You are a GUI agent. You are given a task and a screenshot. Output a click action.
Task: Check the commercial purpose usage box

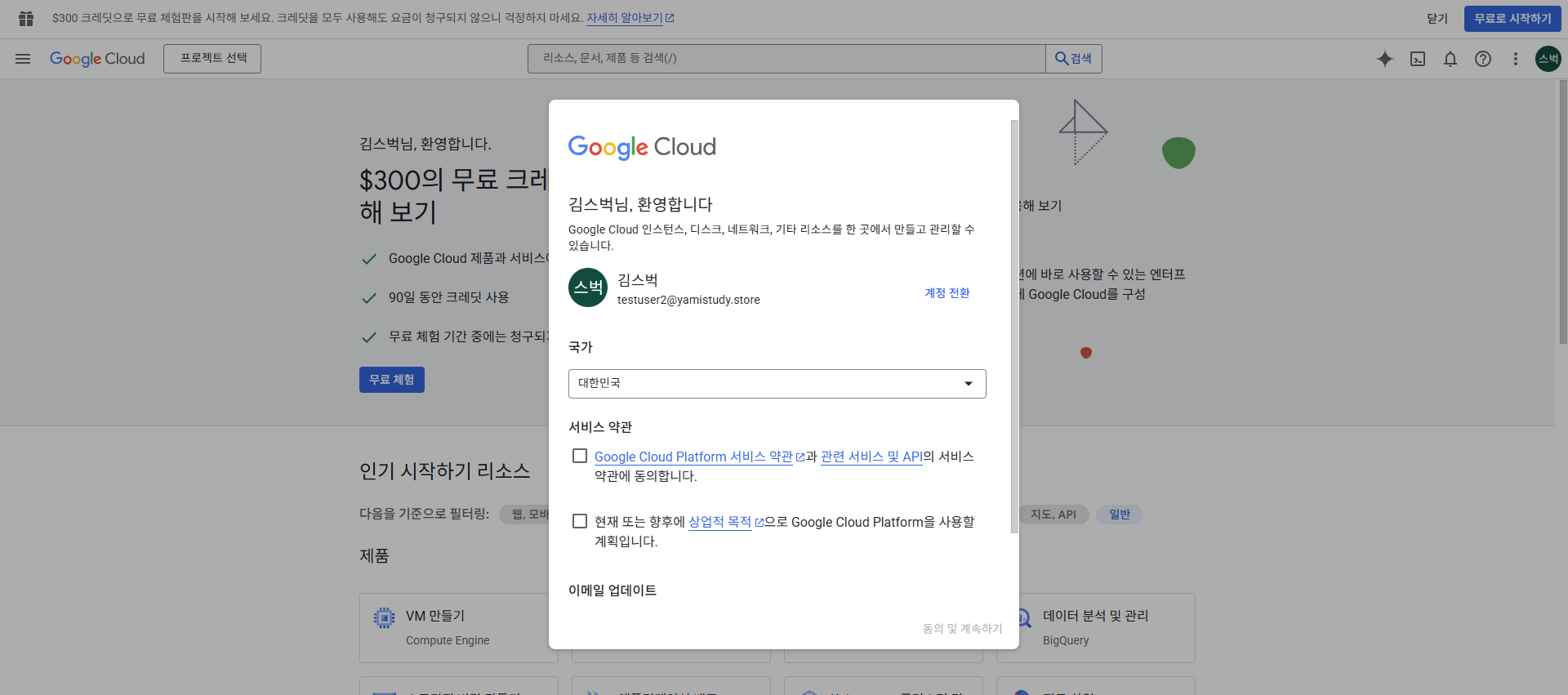(x=580, y=521)
